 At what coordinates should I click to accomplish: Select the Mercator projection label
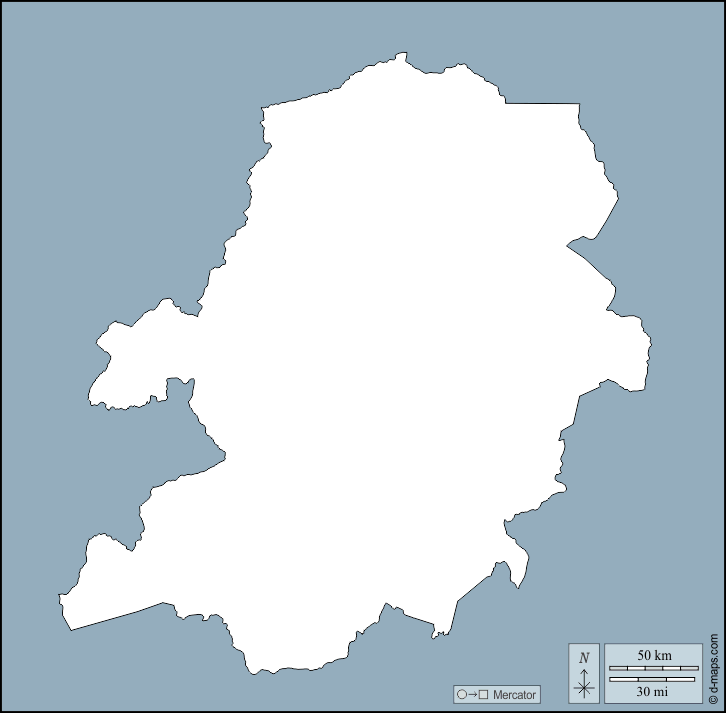tap(514, 694)
